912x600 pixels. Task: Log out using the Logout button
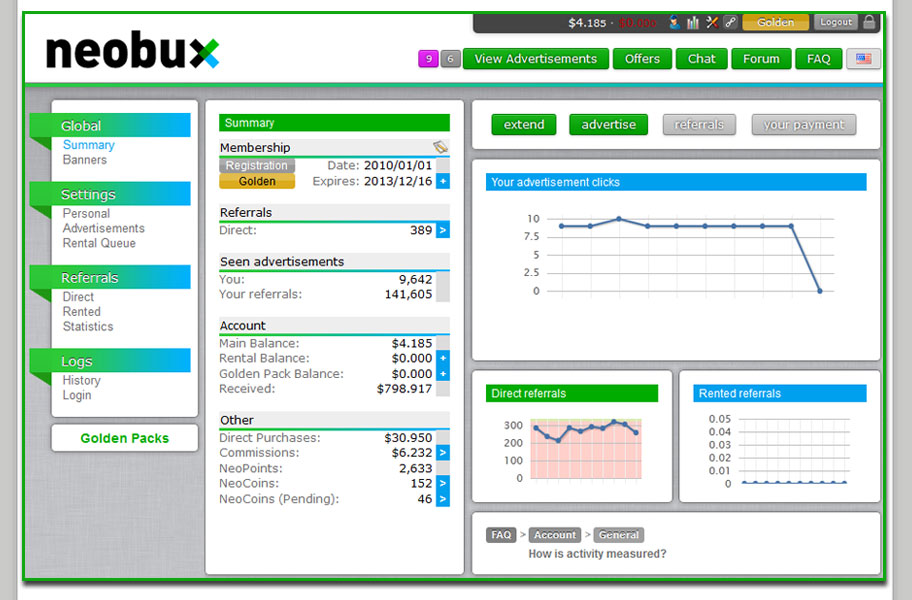pos(836,22)
